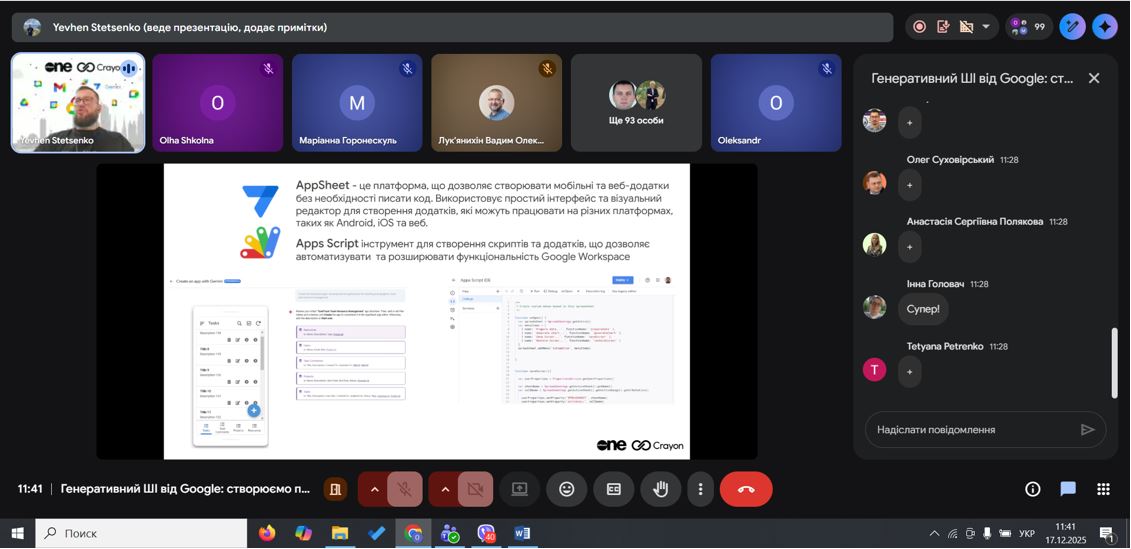Open the emoji reactions picker
Screen dimensions: 1131x549
(567, 489)
